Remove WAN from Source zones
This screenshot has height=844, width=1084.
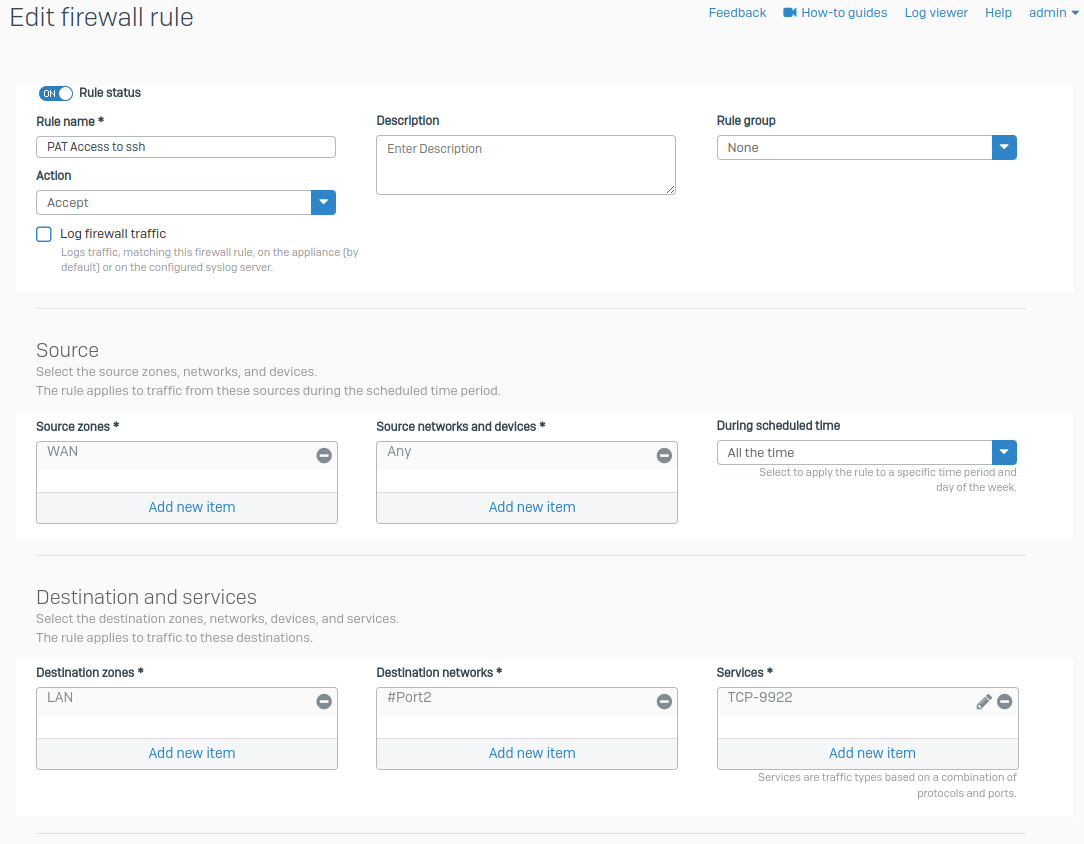pyautogui.click(x=324, y=455)
